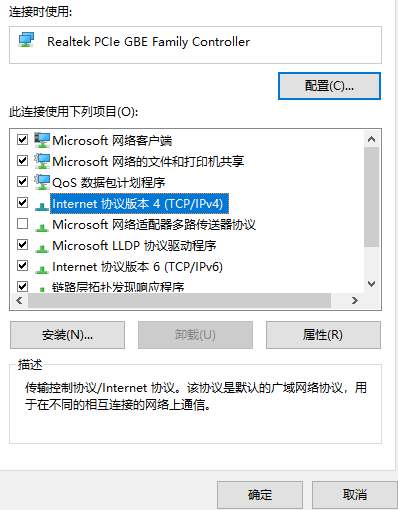
Task: Toggle the Internet 协议版本 6 checkbox
Action: (x=22, y=265)
